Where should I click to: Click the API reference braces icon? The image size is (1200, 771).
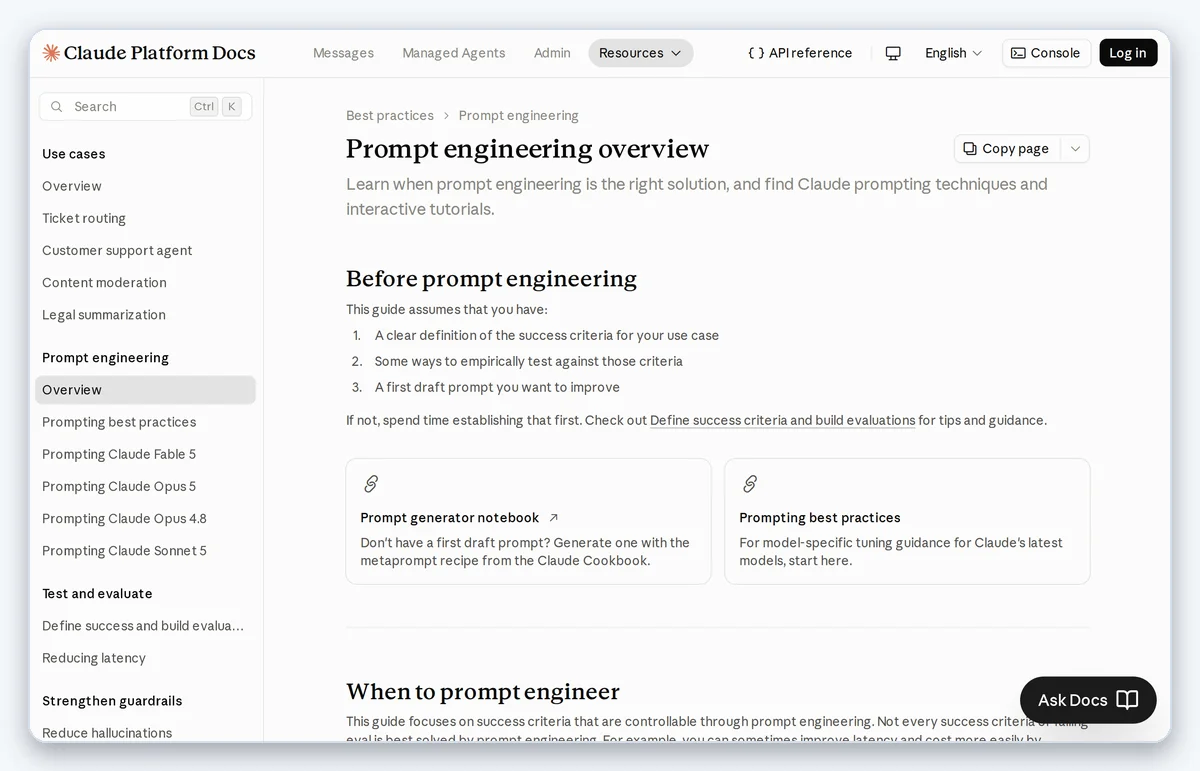[756, 53]
